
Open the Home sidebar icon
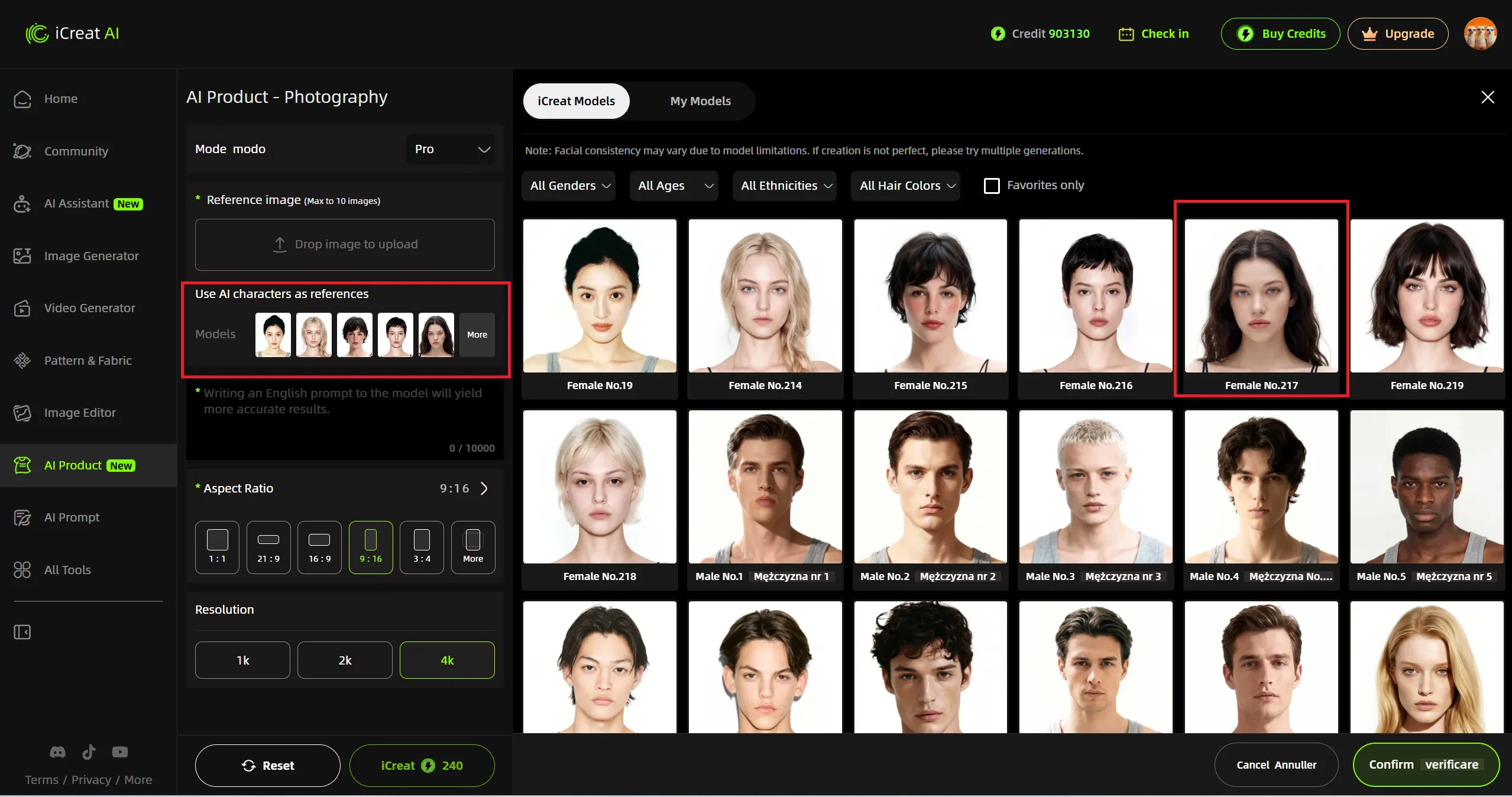22,99
